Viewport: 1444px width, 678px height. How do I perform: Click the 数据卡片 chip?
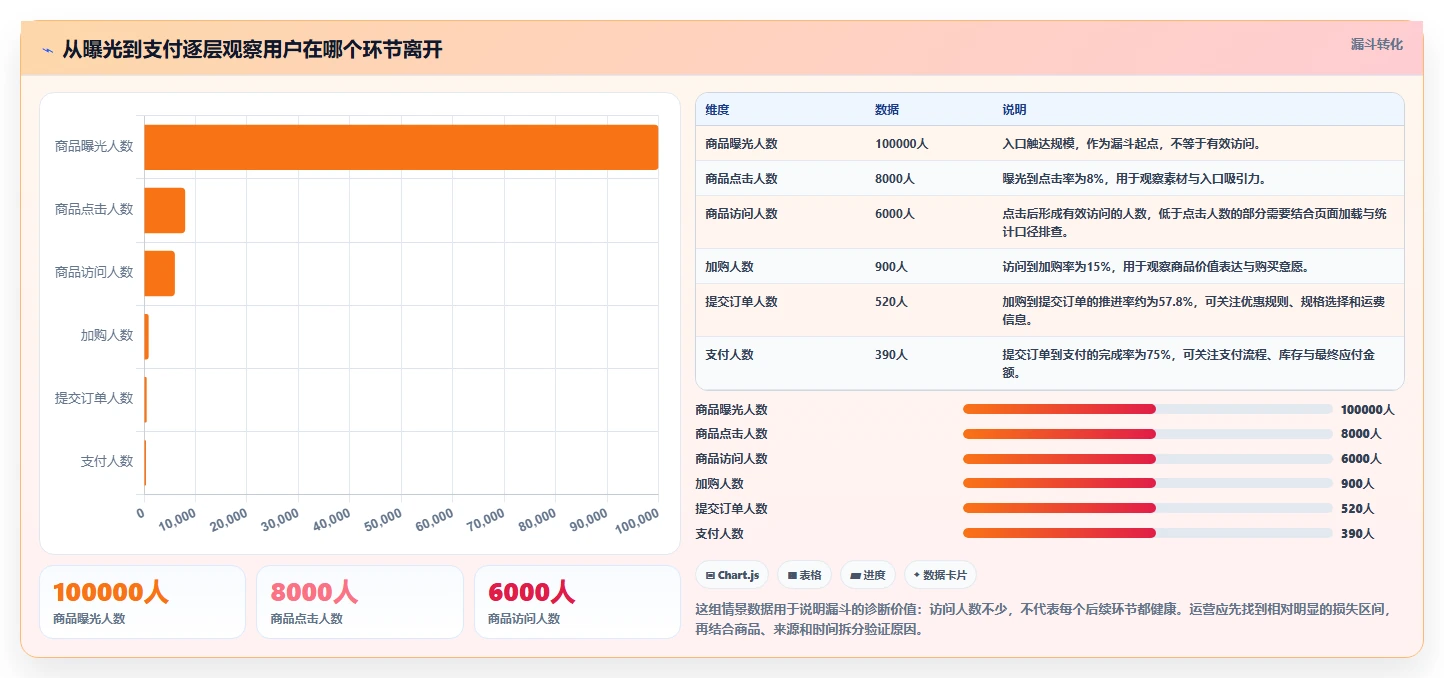point(940,575)
